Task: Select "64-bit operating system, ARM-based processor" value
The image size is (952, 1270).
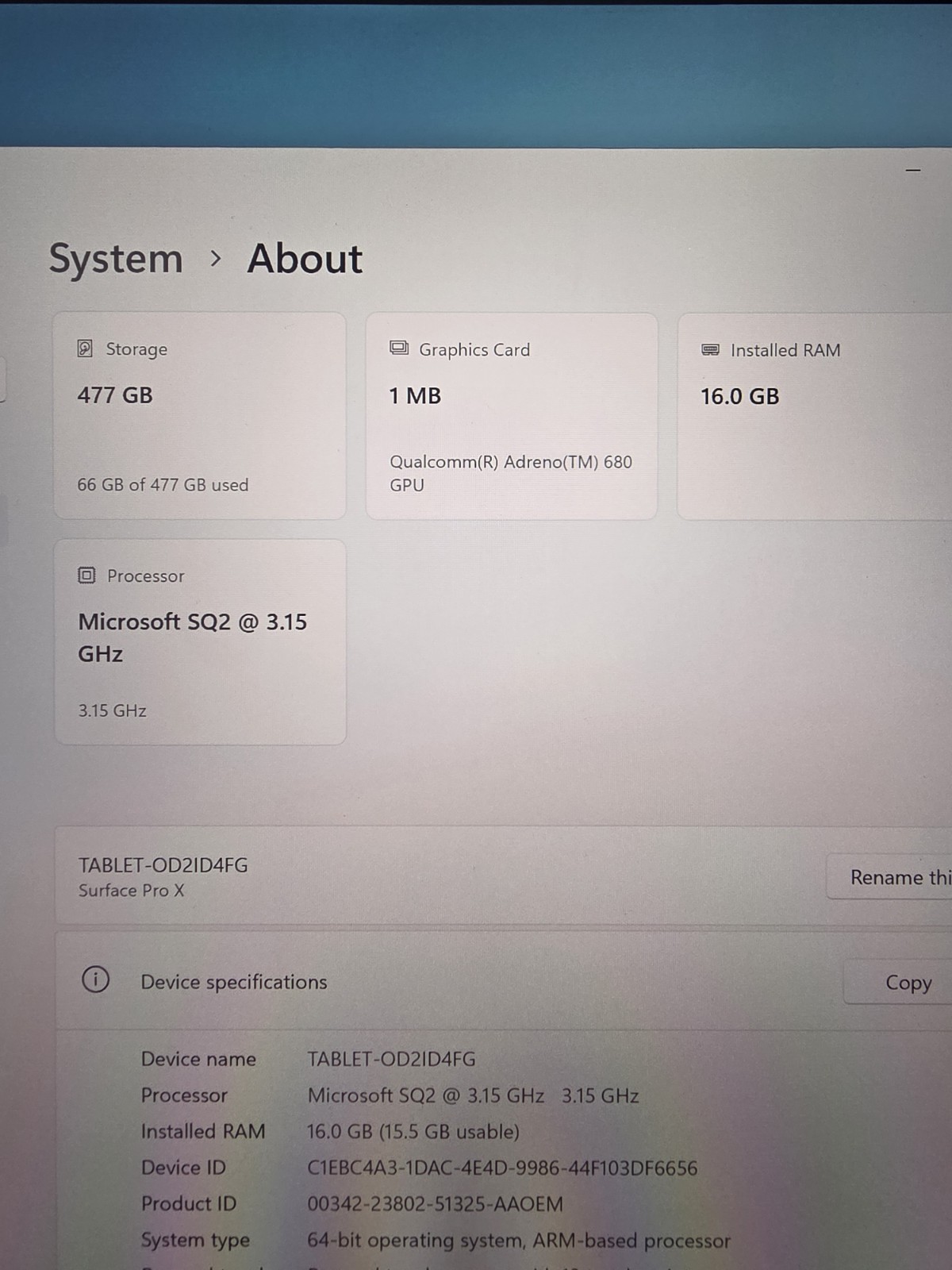Action: pos(519,1241)
